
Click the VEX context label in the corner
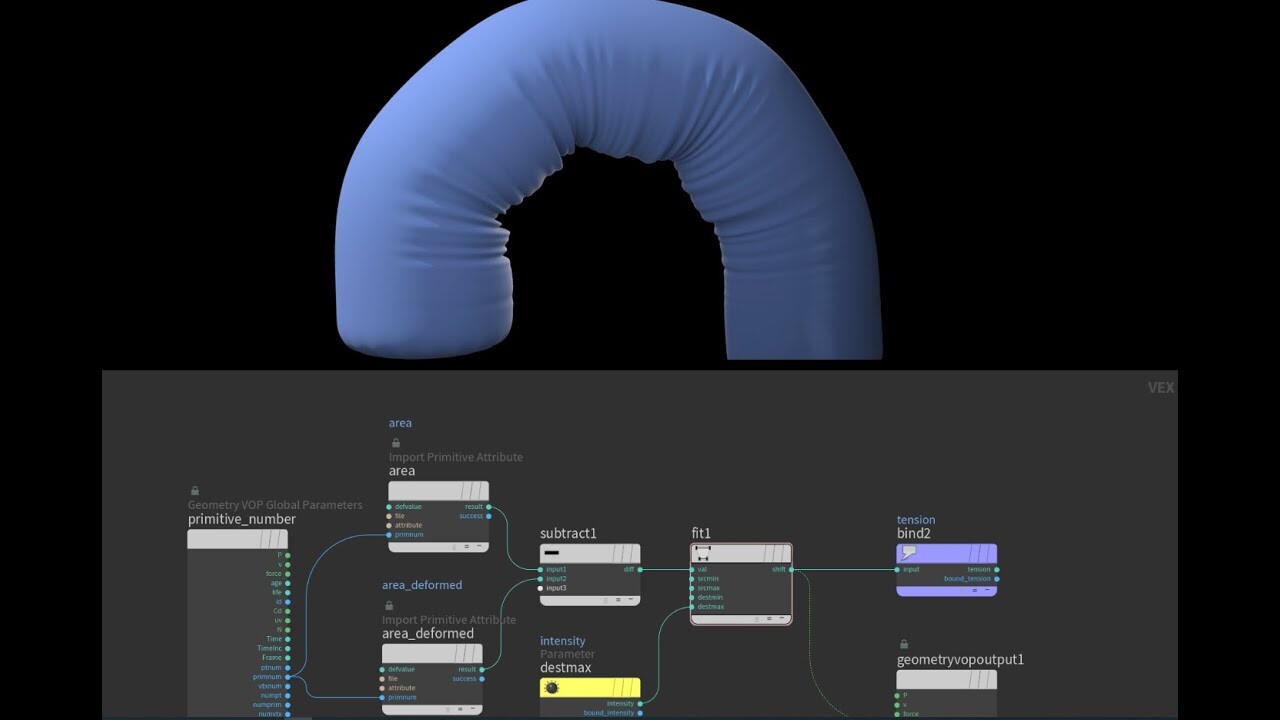click(x=1163, y=387)
